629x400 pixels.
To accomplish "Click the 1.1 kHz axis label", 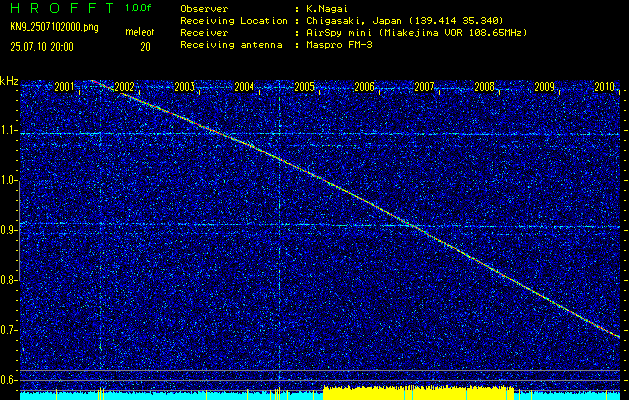I will 8,130.
